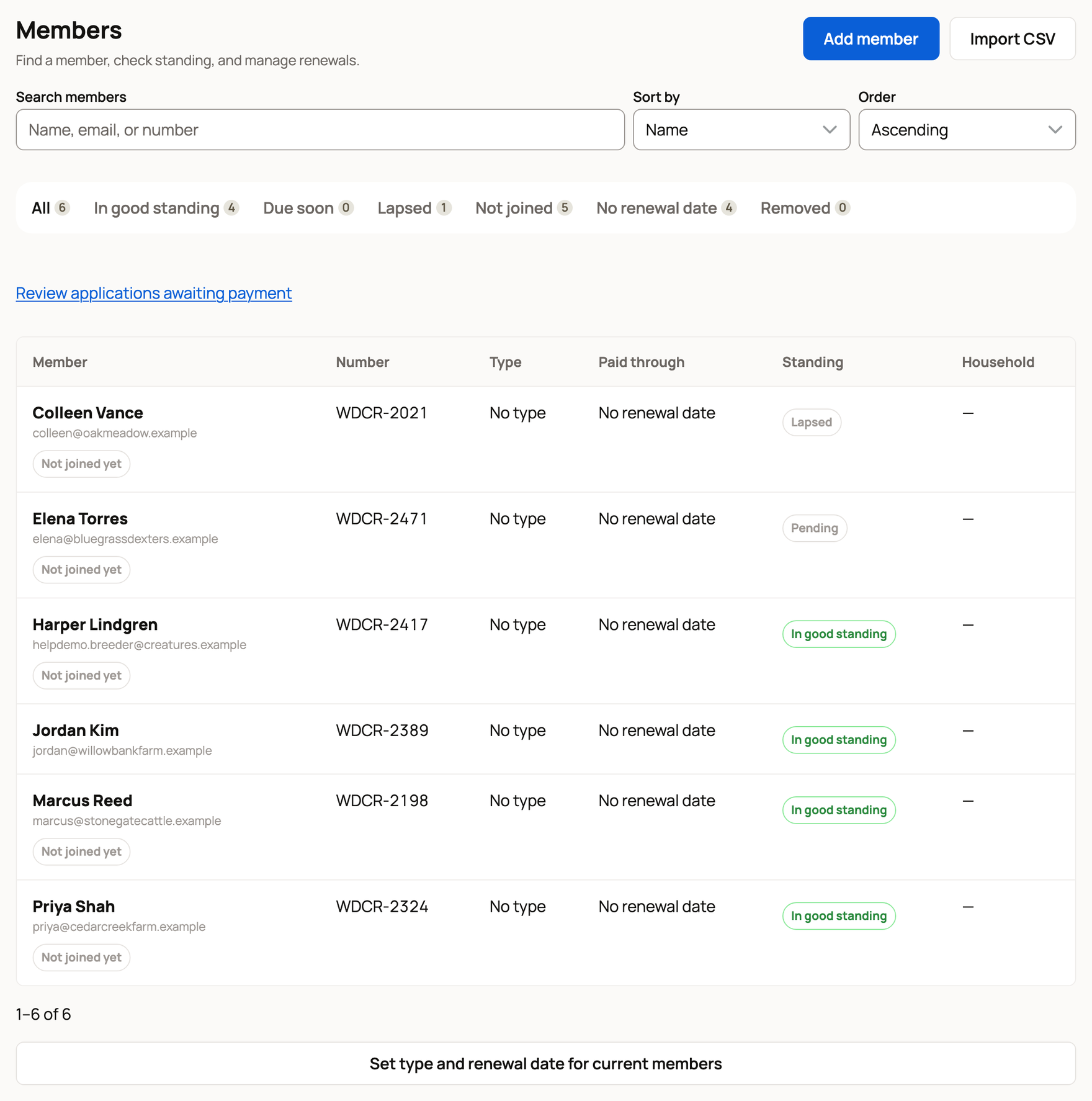
Task: Open the Sort by Name dropdown
Action: pos(741,130)
